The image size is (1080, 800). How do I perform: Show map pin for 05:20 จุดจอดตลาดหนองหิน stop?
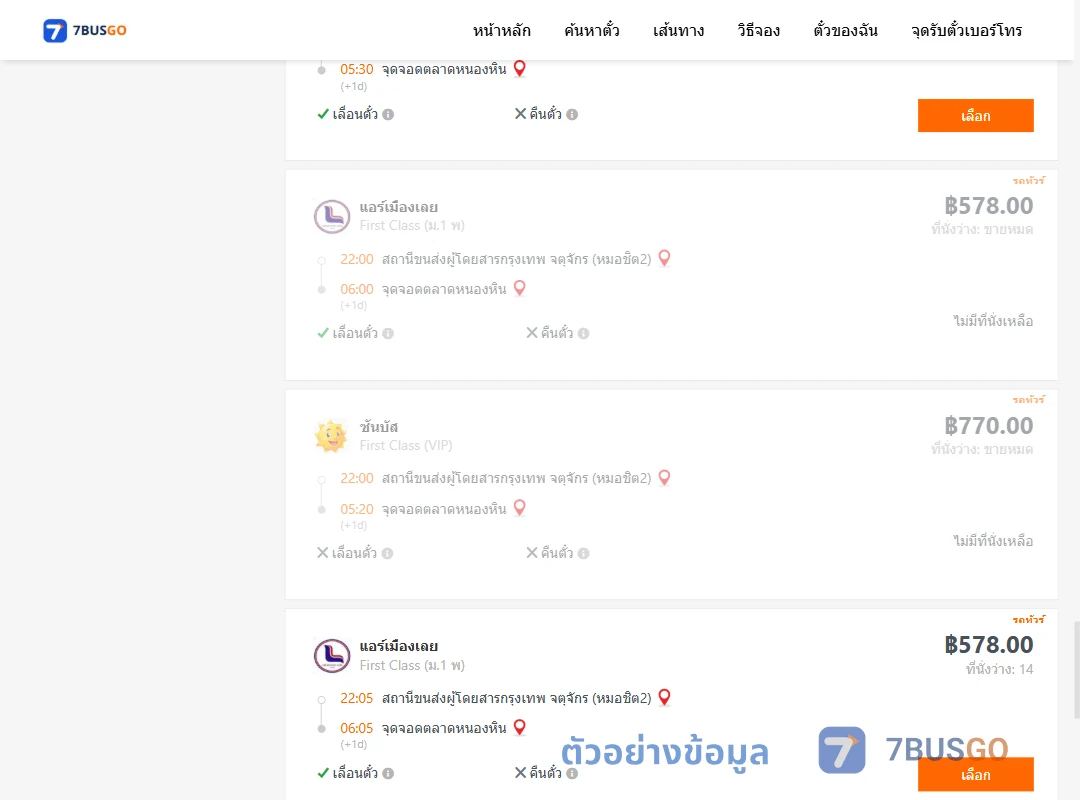[520, 508]
